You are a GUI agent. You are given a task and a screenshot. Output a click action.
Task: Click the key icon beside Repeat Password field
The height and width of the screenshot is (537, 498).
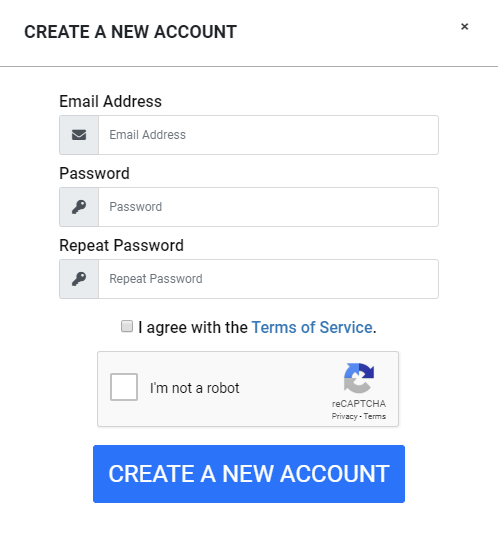point(79,279)
